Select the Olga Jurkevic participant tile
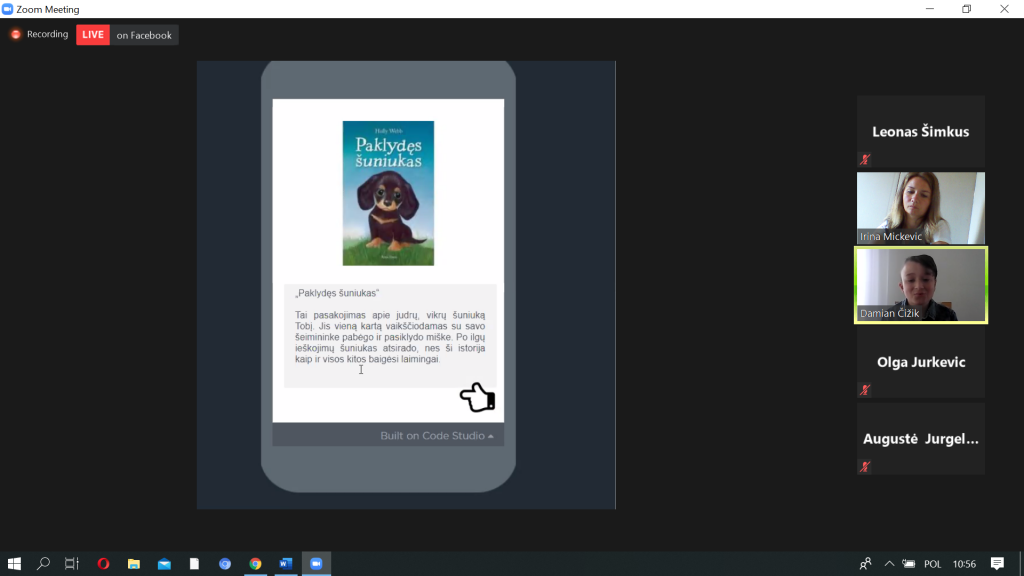The width and height of the screenshot is (1024, 576). [x=921, y=362]
